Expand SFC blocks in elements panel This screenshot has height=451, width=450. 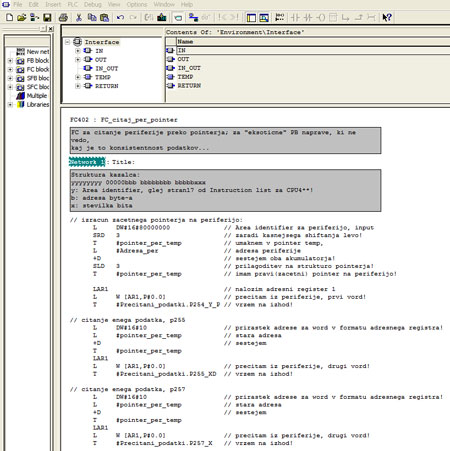pos(10,87)
